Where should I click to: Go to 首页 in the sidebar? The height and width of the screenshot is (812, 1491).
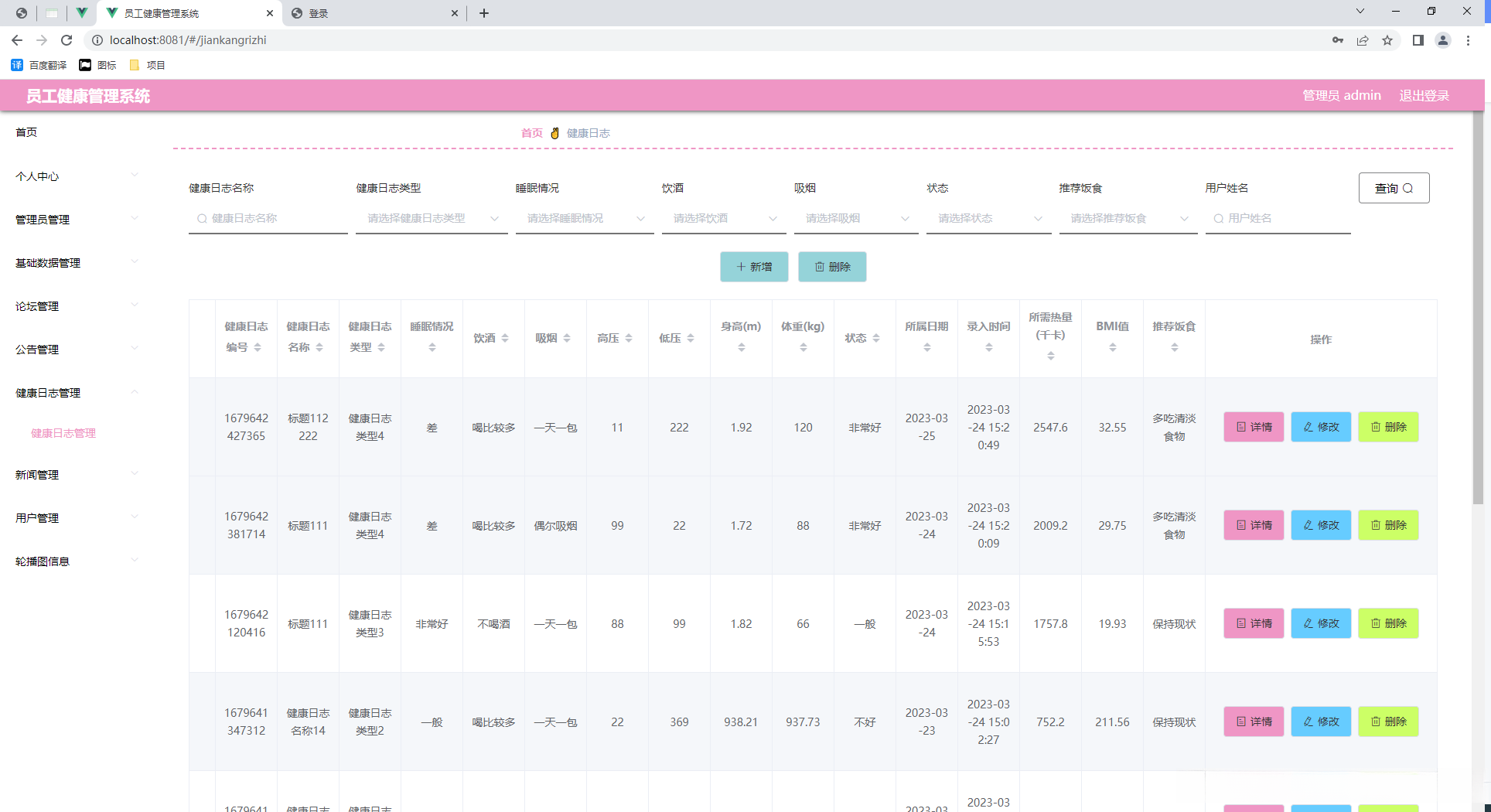point(26,132)
